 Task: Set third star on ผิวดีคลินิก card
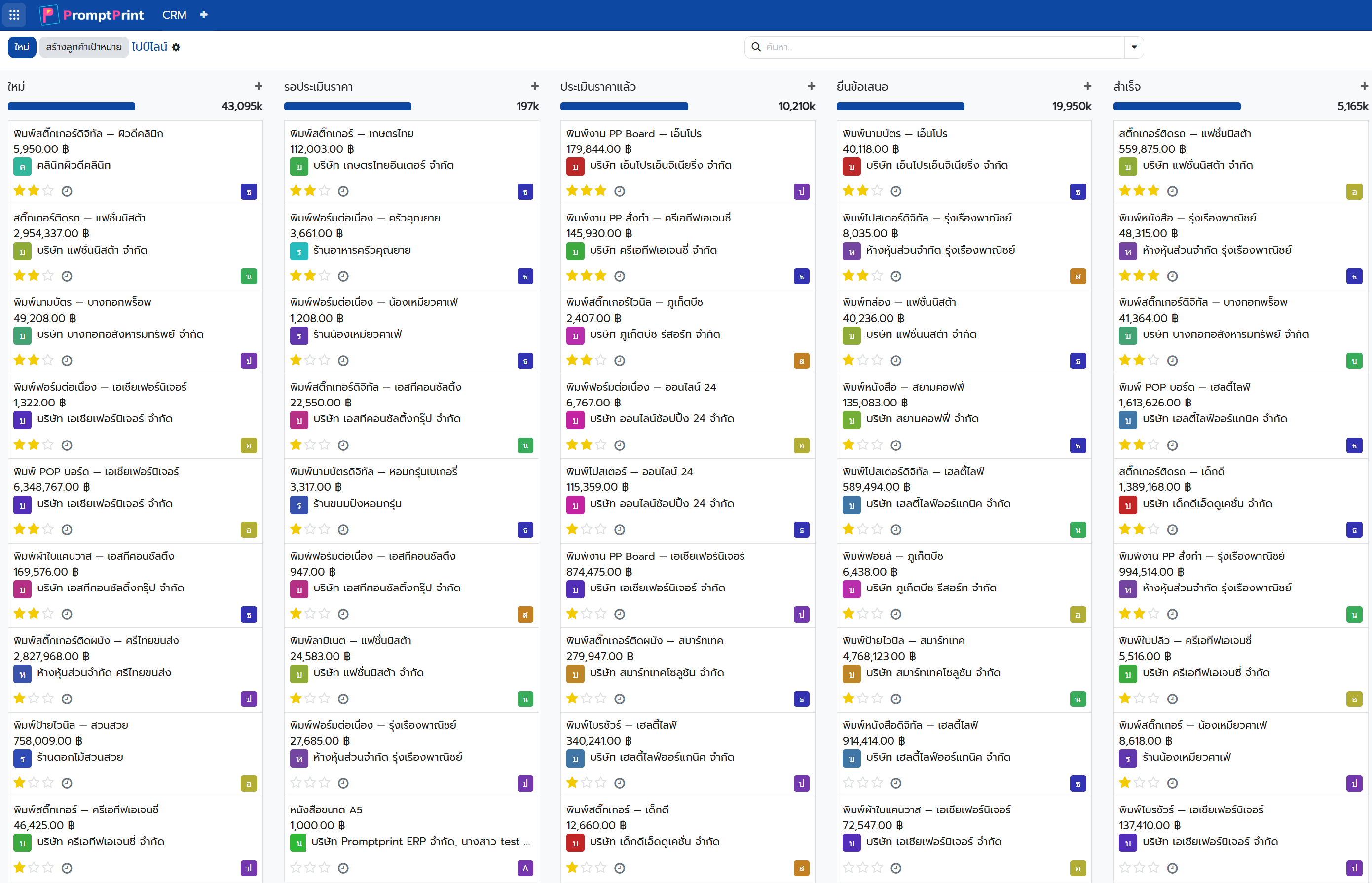click(48, 191)
